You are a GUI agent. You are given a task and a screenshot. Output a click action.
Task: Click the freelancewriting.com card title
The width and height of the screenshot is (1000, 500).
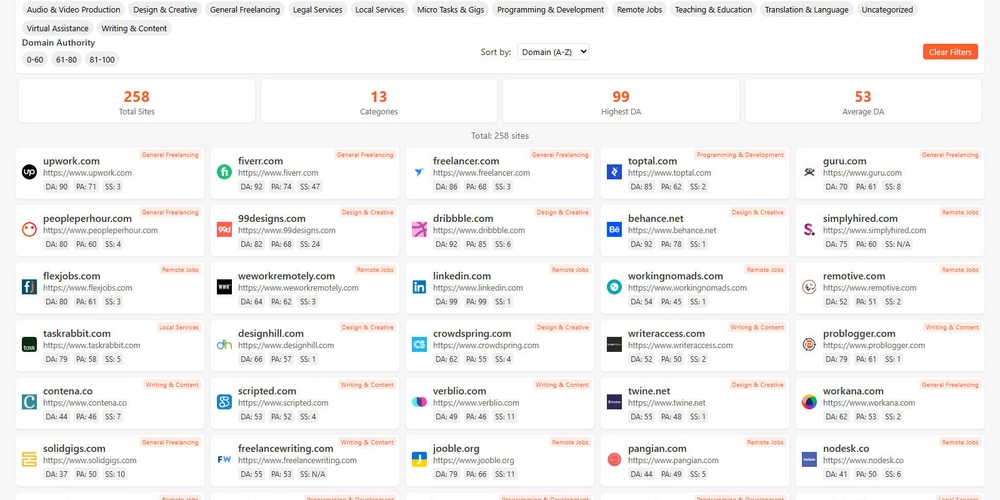pyautogui.click(x=286, y=448)
